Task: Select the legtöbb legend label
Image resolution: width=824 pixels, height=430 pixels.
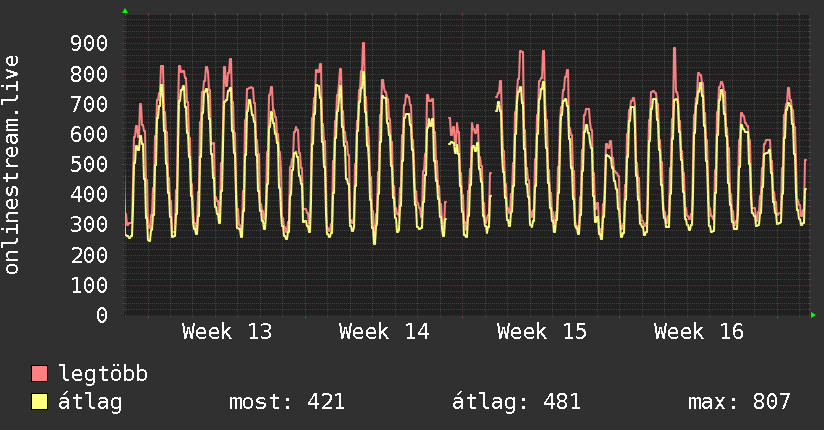Action: pos(103,374)
